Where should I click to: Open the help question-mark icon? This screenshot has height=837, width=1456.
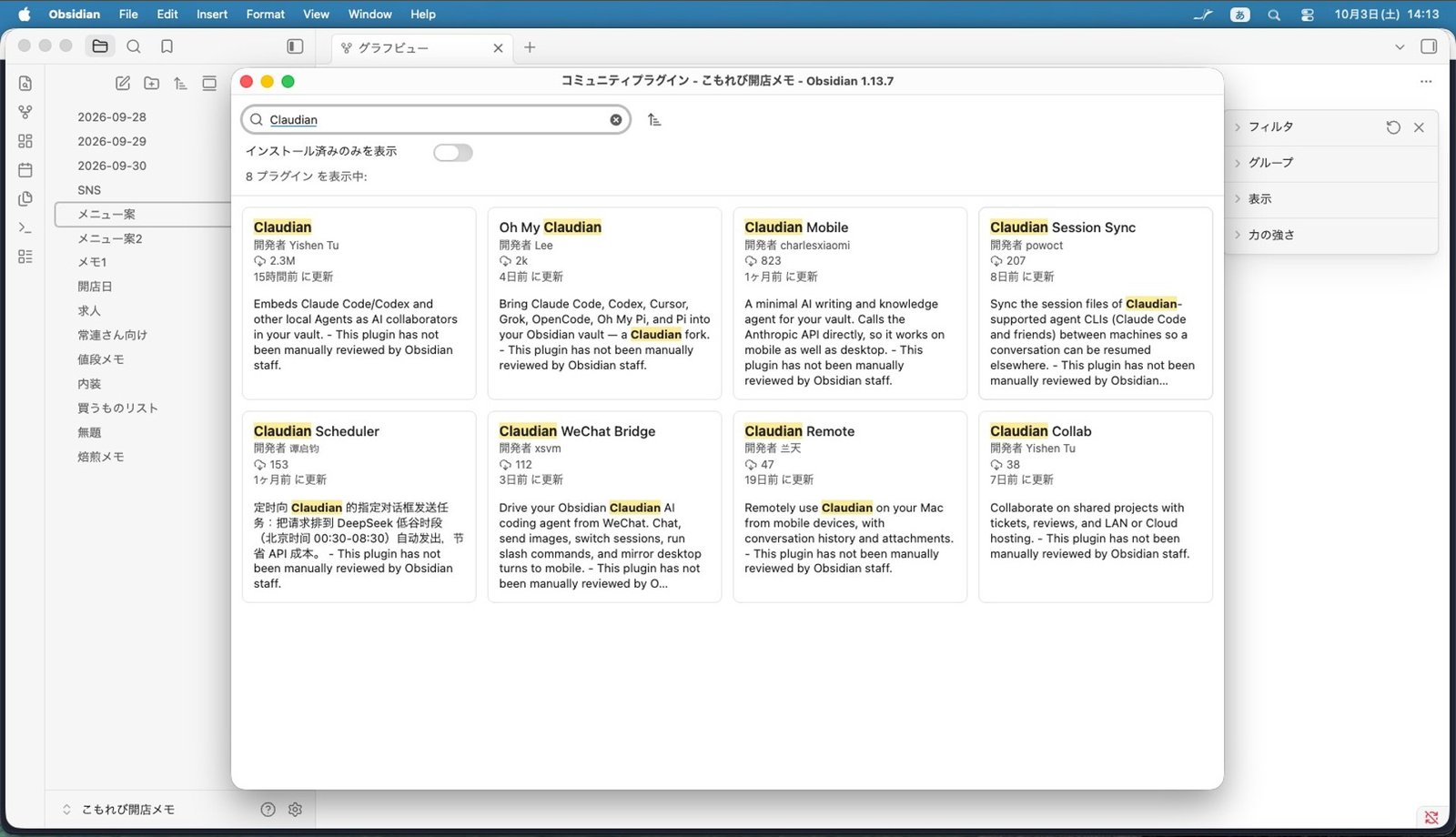click(268, 810)
